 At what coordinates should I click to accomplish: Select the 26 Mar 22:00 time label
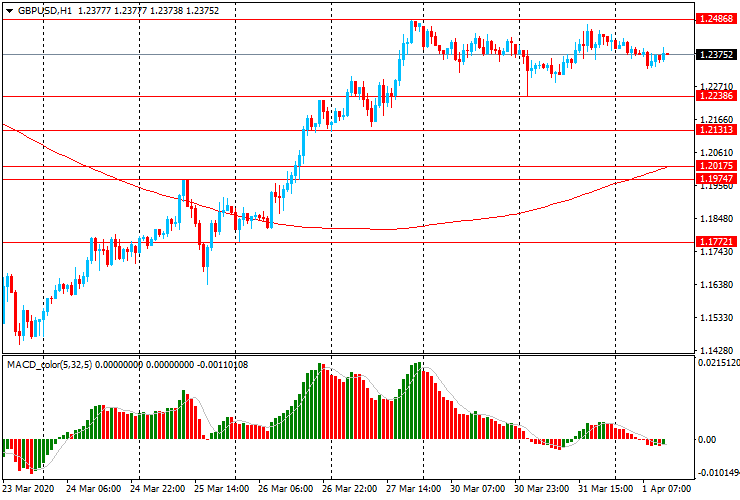350,490
